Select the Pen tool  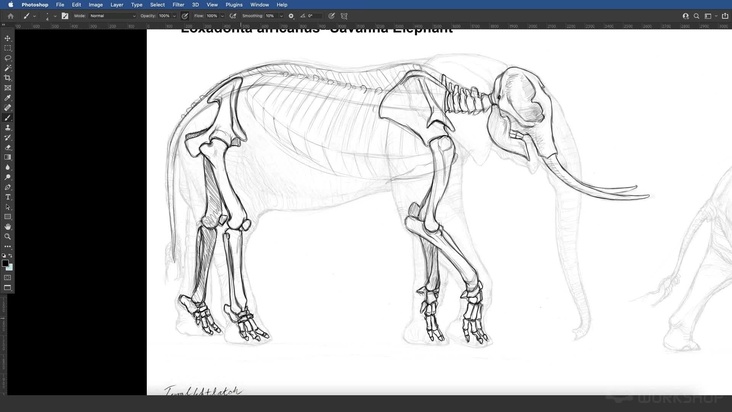click(7, 187)
